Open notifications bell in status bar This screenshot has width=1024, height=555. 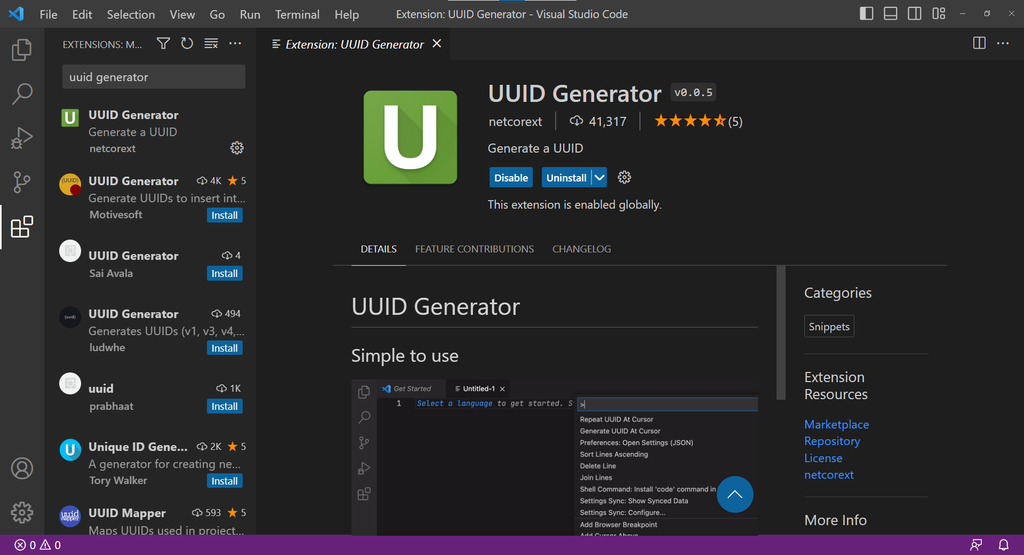(x=1004, y=545)
